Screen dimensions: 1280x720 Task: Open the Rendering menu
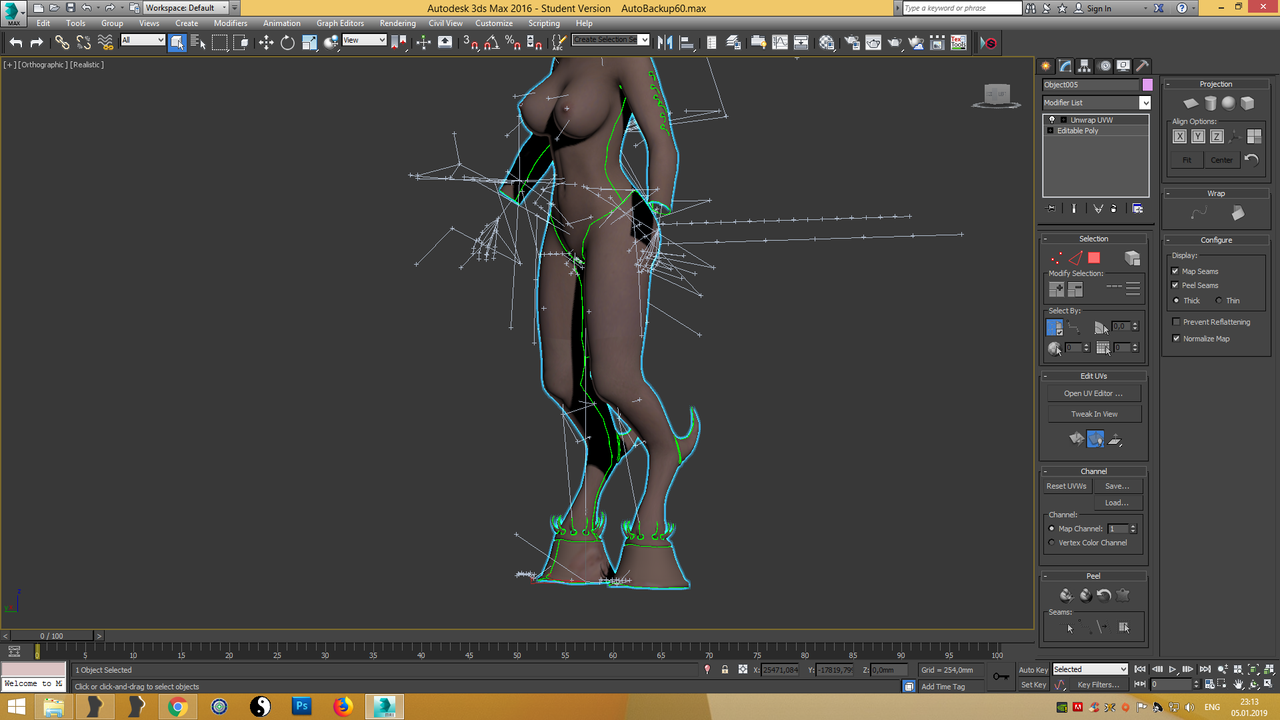pos(397,23)
